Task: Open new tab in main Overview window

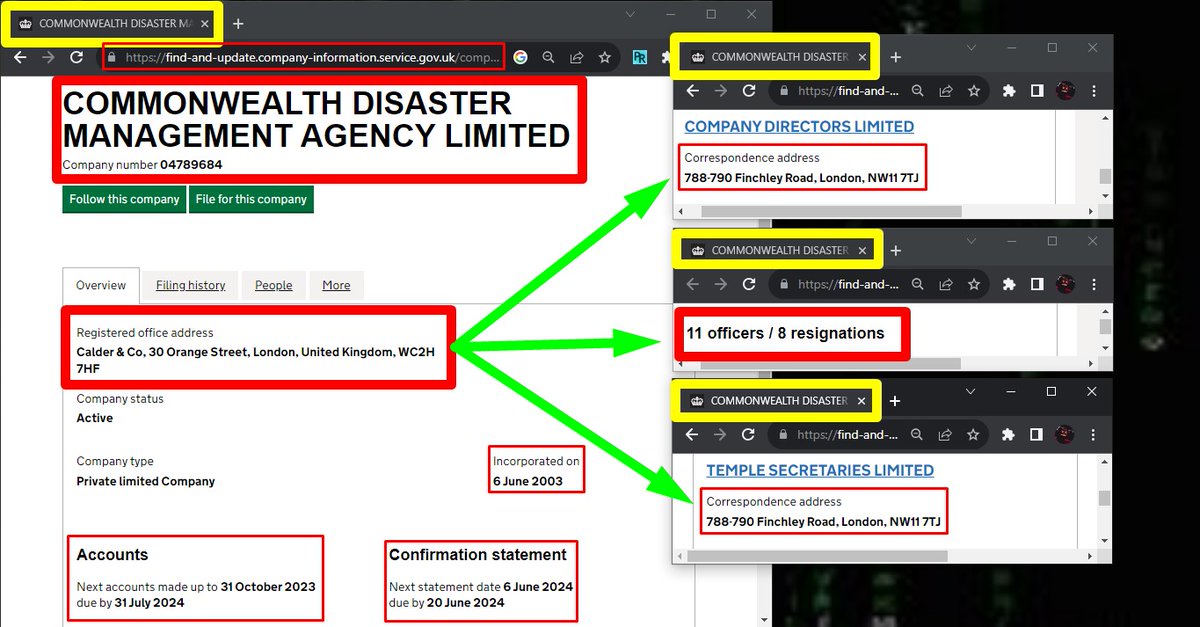Action: click(238, 23)
